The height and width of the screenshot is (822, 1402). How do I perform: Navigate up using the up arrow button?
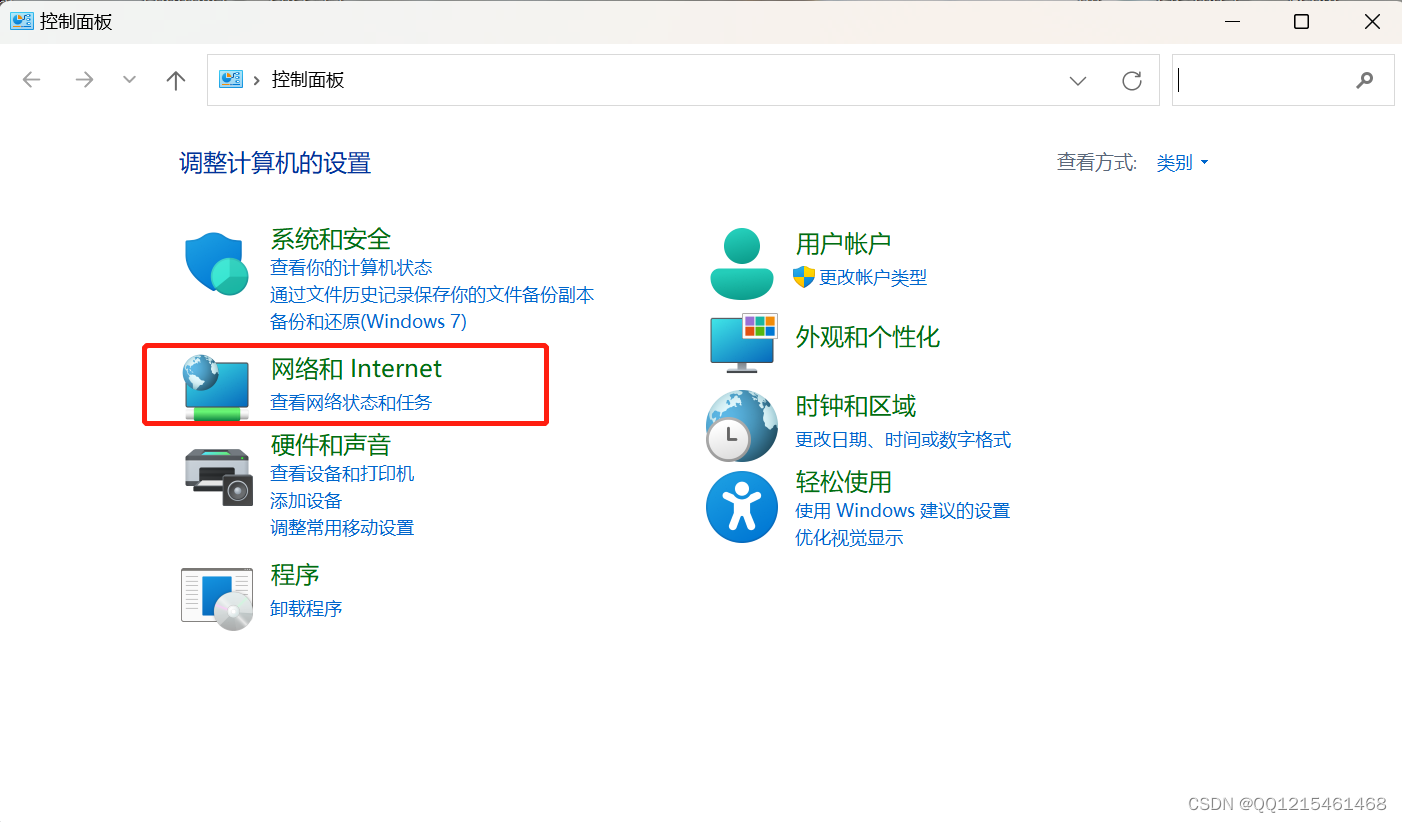(175, 79)
